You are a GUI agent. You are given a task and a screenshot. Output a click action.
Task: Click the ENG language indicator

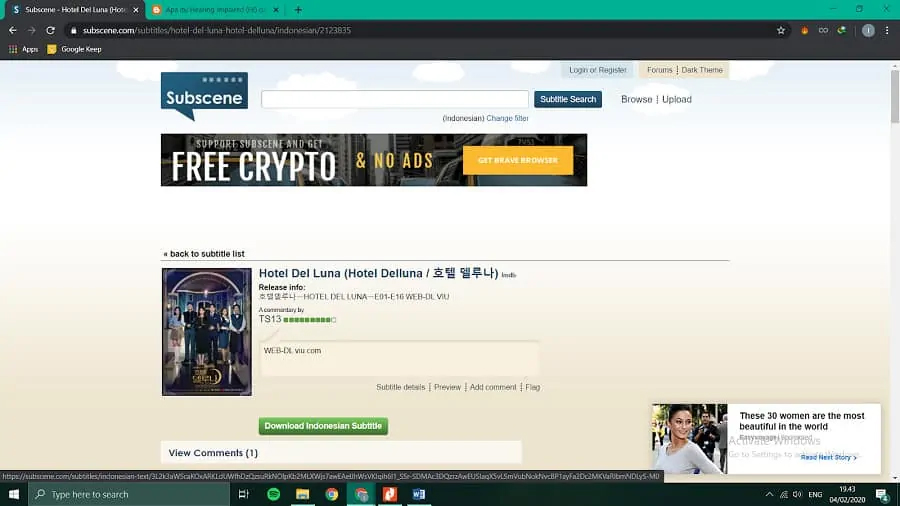tap(815, 495)
